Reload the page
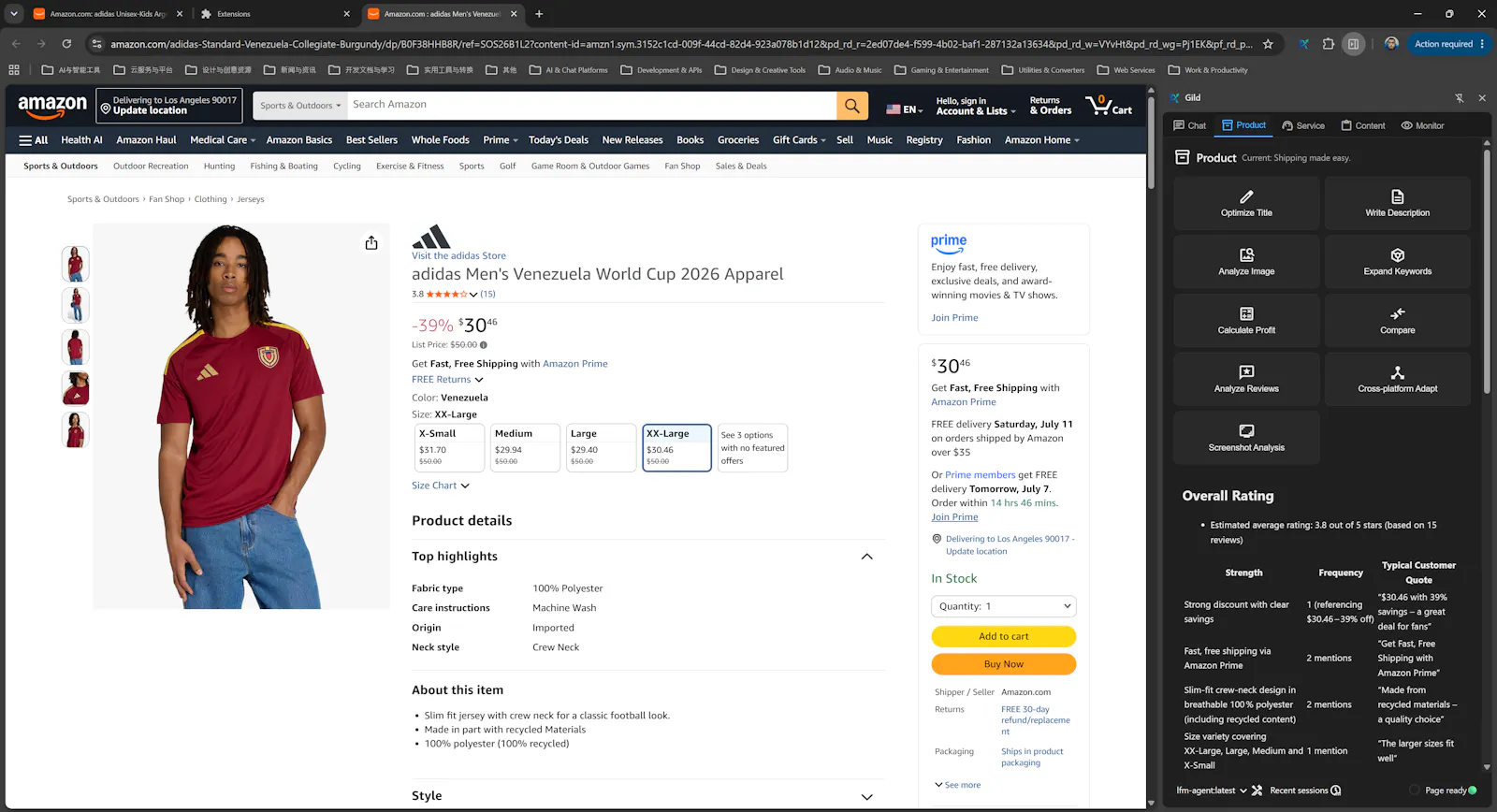1497x812 pixels. point(66,44)
